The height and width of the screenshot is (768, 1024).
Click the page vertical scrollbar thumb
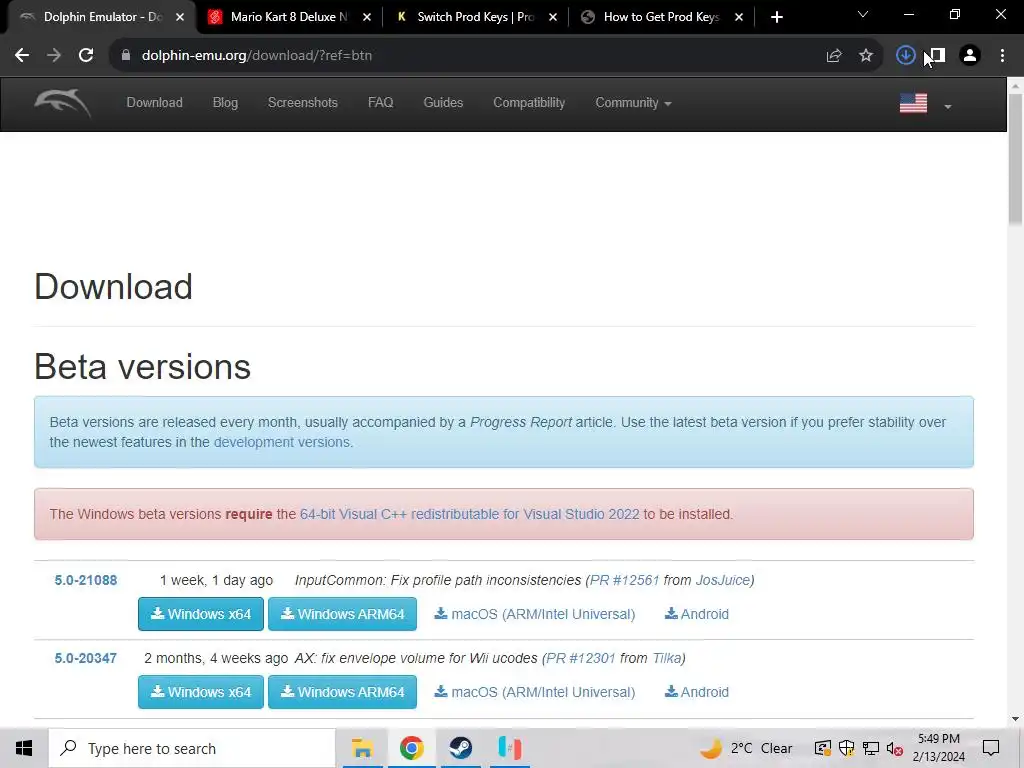tap(1016, 160)
